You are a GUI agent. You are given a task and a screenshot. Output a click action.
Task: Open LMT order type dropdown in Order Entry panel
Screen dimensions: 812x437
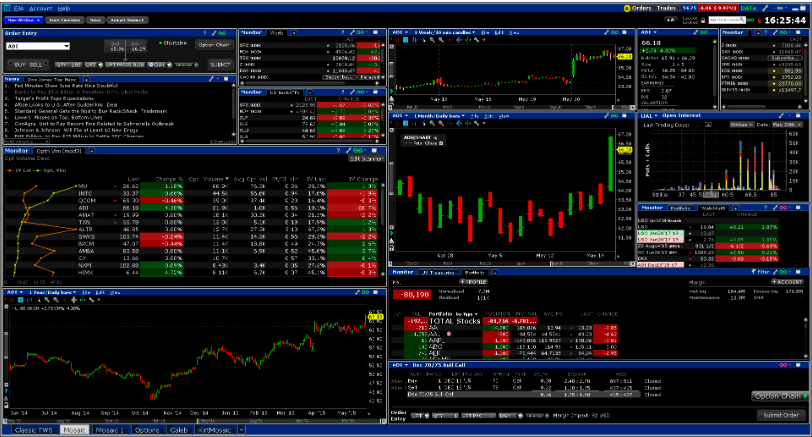pos(94,65)
